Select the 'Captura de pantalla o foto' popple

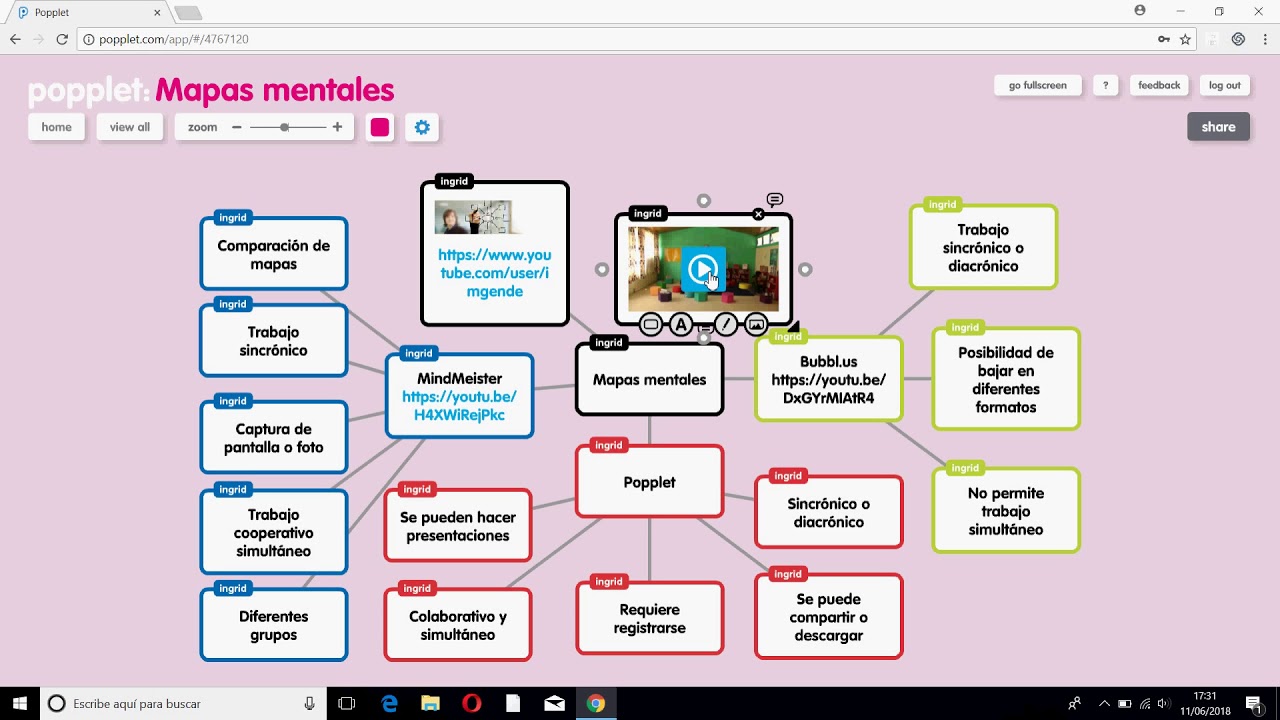273,438
